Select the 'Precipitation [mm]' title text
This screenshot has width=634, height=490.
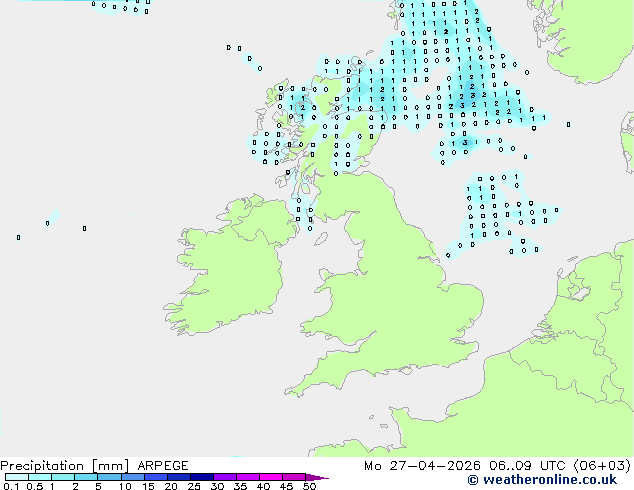click(65, 466)
